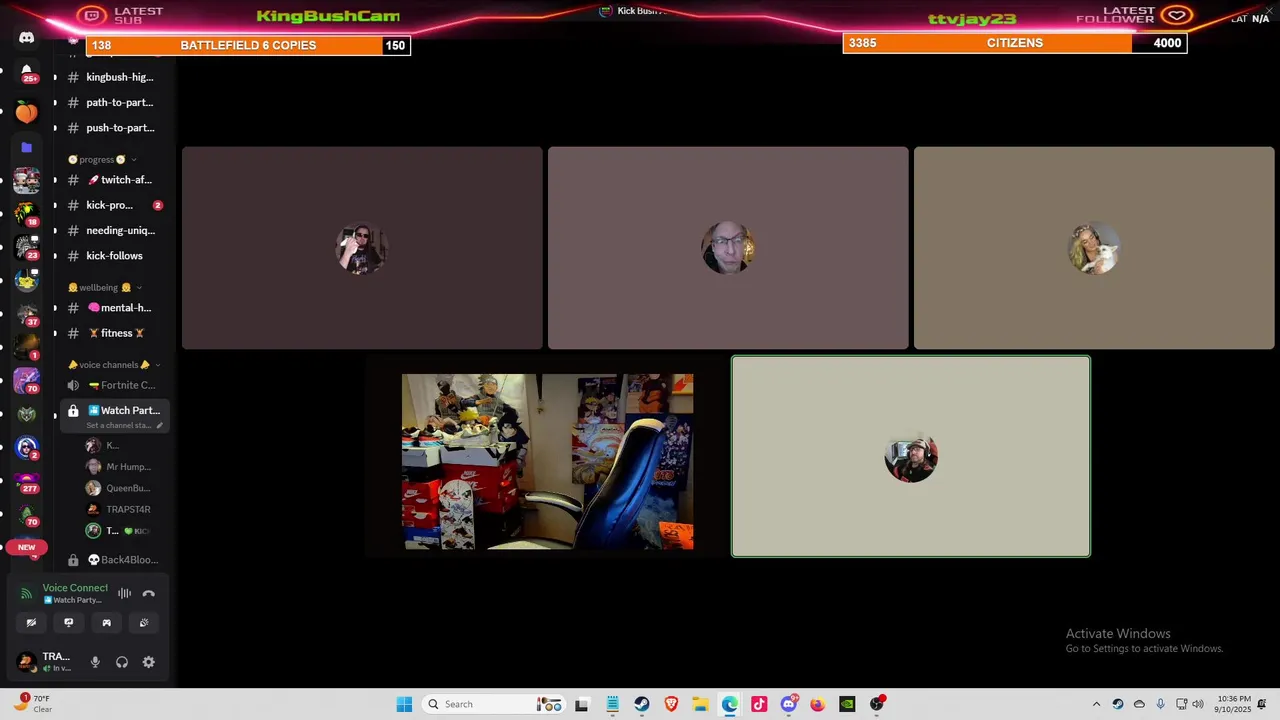
Task: Show hidden system tray icons
Action: [x=1096, y=704]
